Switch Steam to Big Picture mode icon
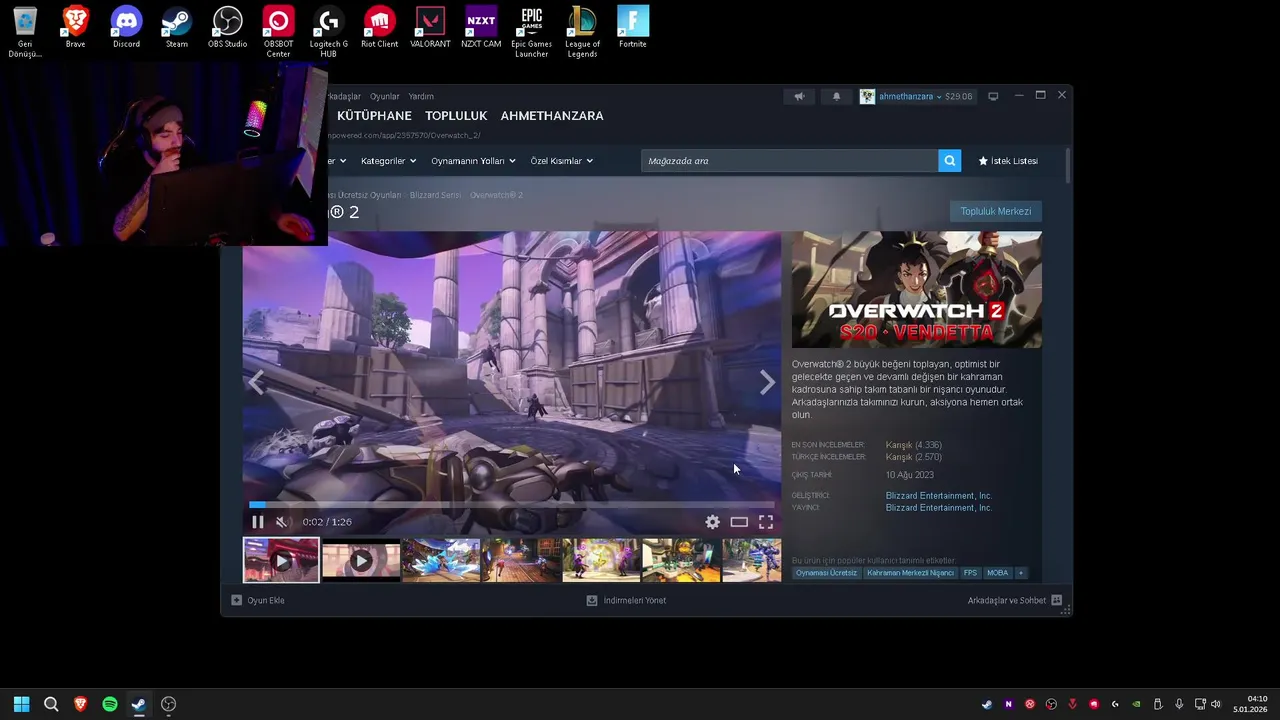 tap(993, 96)
